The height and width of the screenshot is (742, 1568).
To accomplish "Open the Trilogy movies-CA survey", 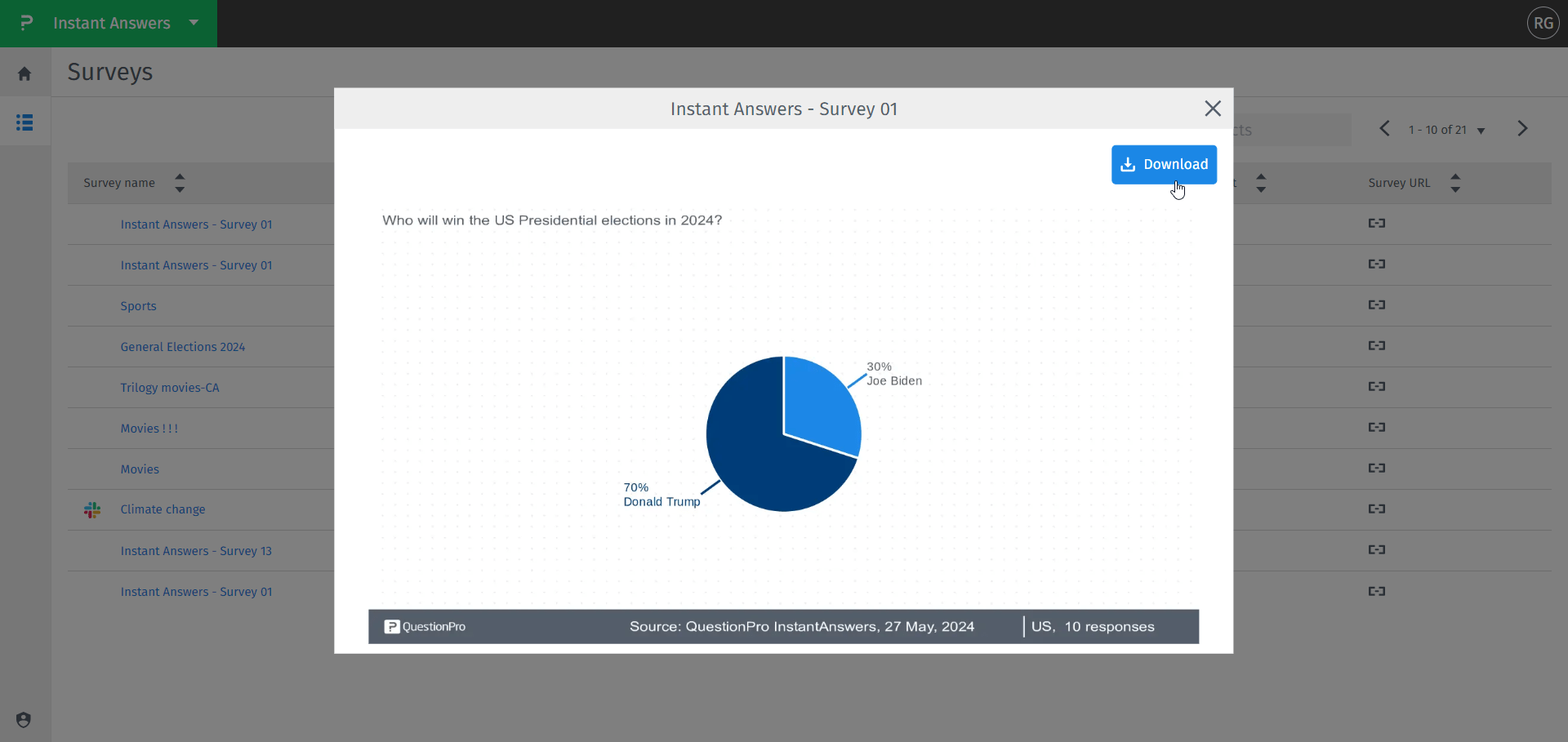I will 170,388.
